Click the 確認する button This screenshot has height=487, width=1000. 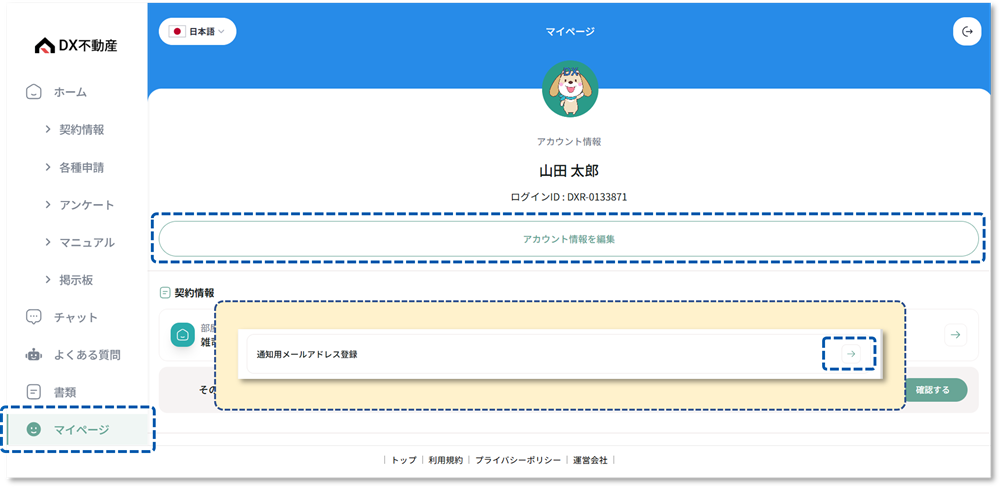[933, 389]
